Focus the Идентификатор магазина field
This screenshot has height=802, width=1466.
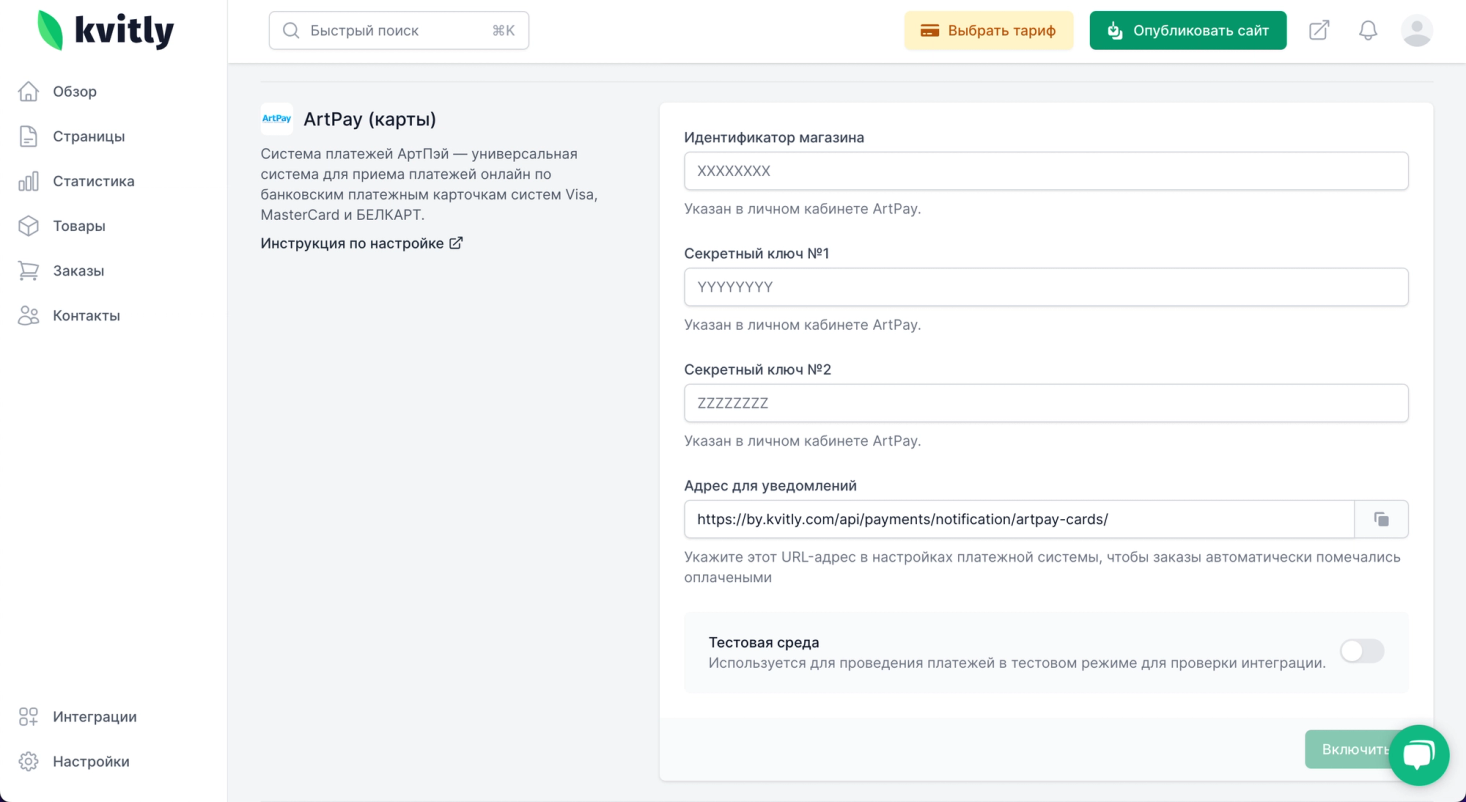pyautogui.click(x=1046, y=171)
